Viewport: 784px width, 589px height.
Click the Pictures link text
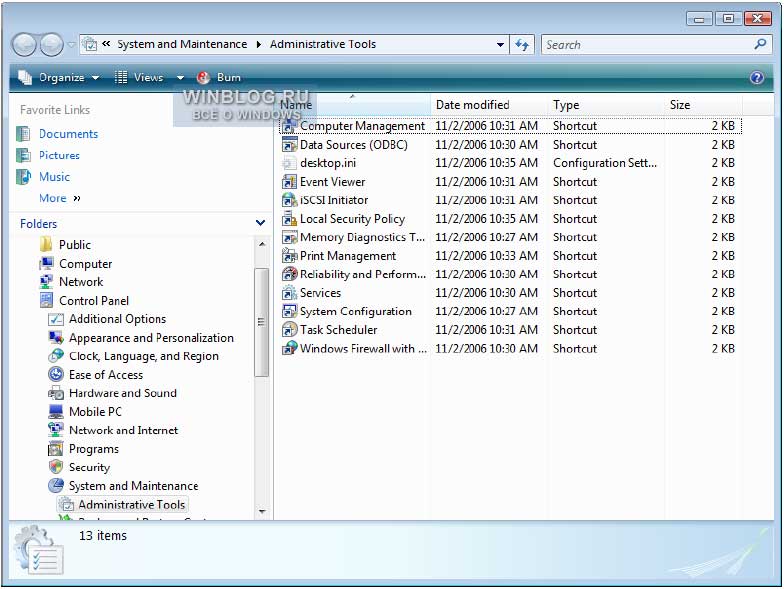[59, 156]
